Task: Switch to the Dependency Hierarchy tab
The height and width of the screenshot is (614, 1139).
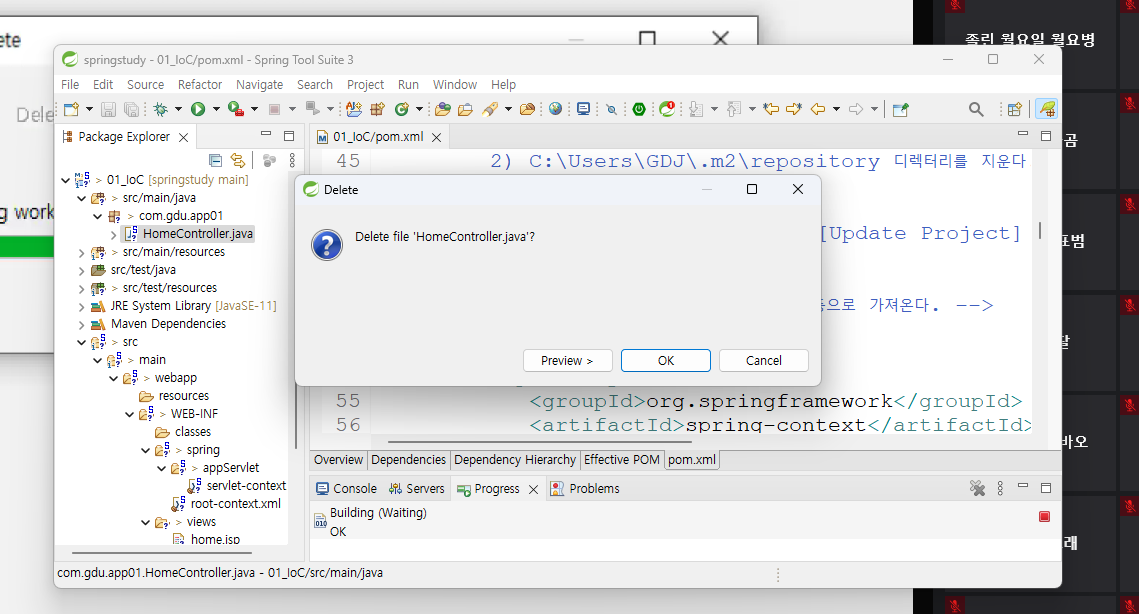Action: 515,460
